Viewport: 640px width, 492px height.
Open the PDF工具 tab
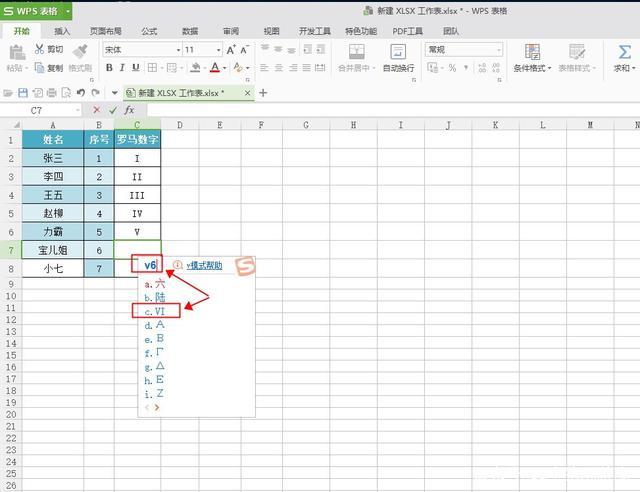tap(407, 31)
